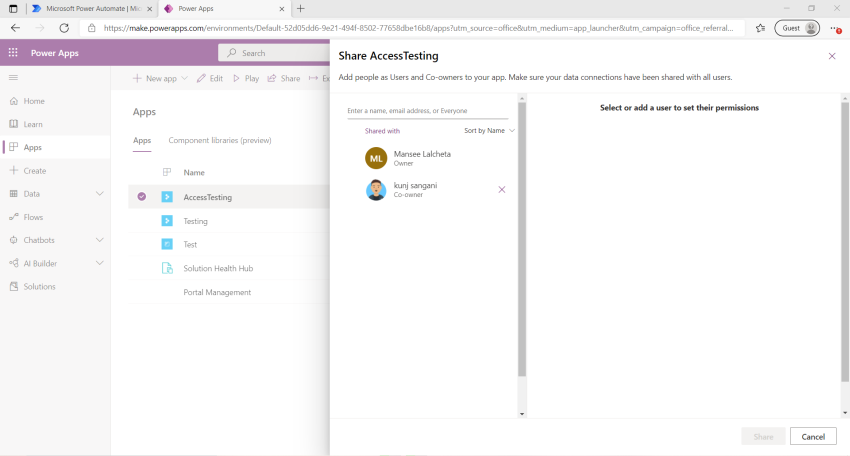Image resolution: width=850 pixels, height=456 pixels.
Task: Click the Create plus icon
Action: (x=14, y=170)
